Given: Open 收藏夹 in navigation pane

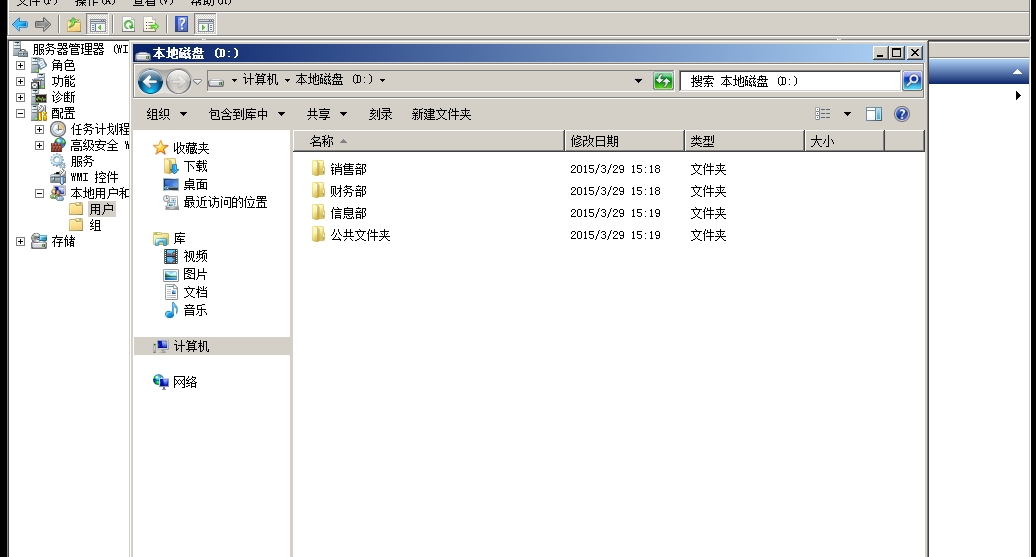Looking at the screenshot, I should point(191,148).
